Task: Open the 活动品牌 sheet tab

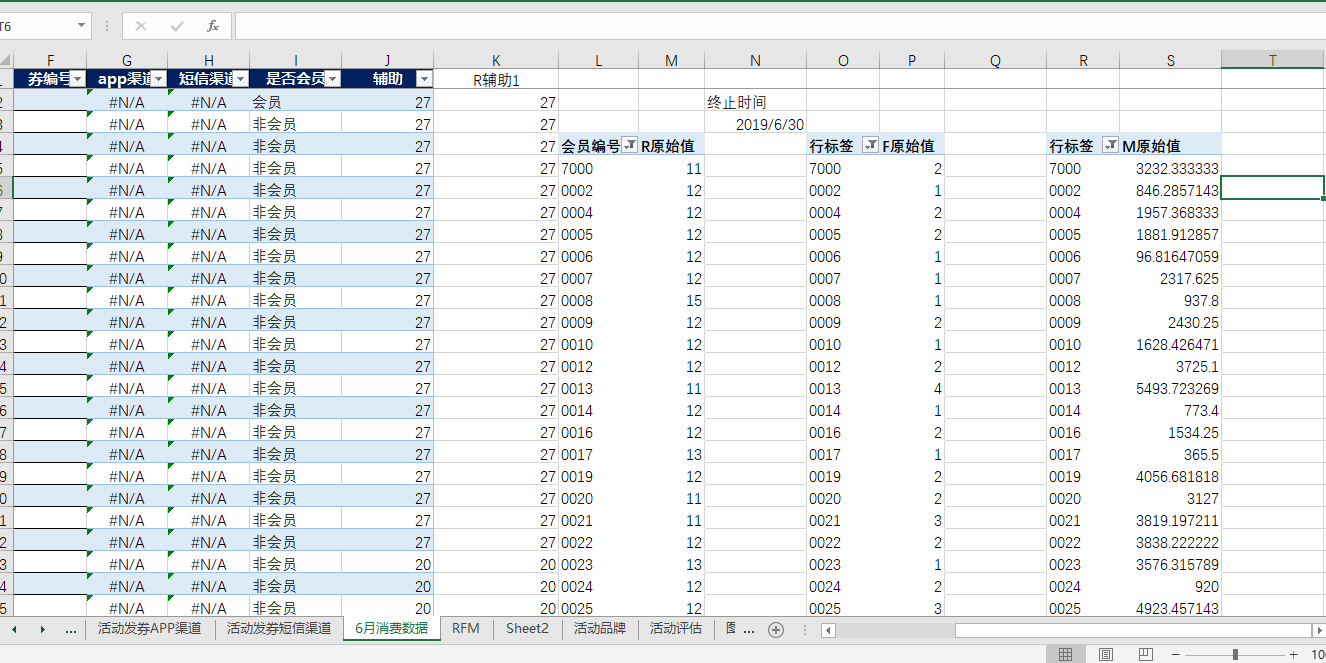Action: [599, 628]
